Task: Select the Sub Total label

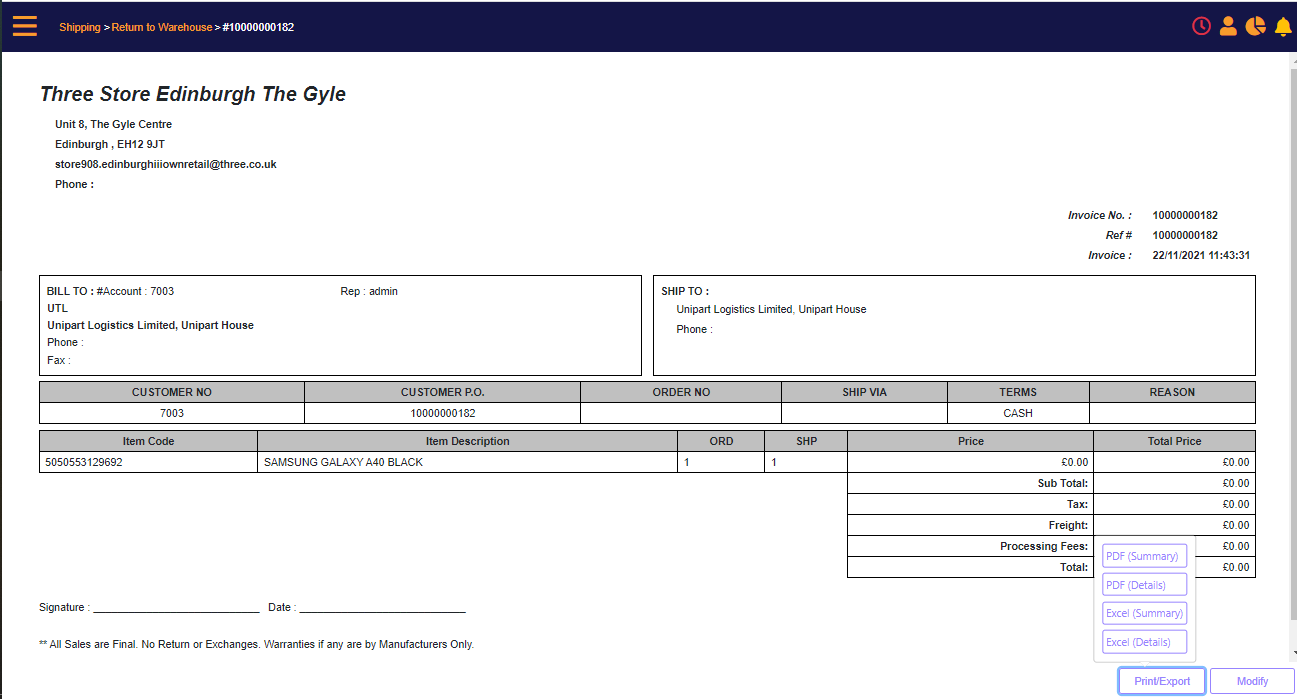Action: click(1063, 483)
